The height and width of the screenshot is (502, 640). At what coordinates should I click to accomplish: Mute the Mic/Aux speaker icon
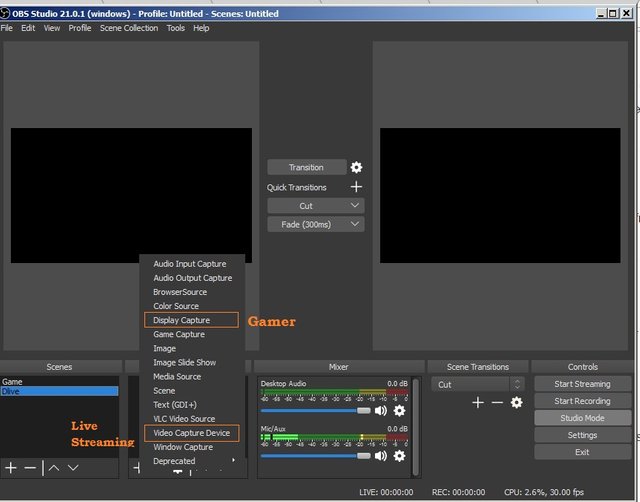pos(381,455)
